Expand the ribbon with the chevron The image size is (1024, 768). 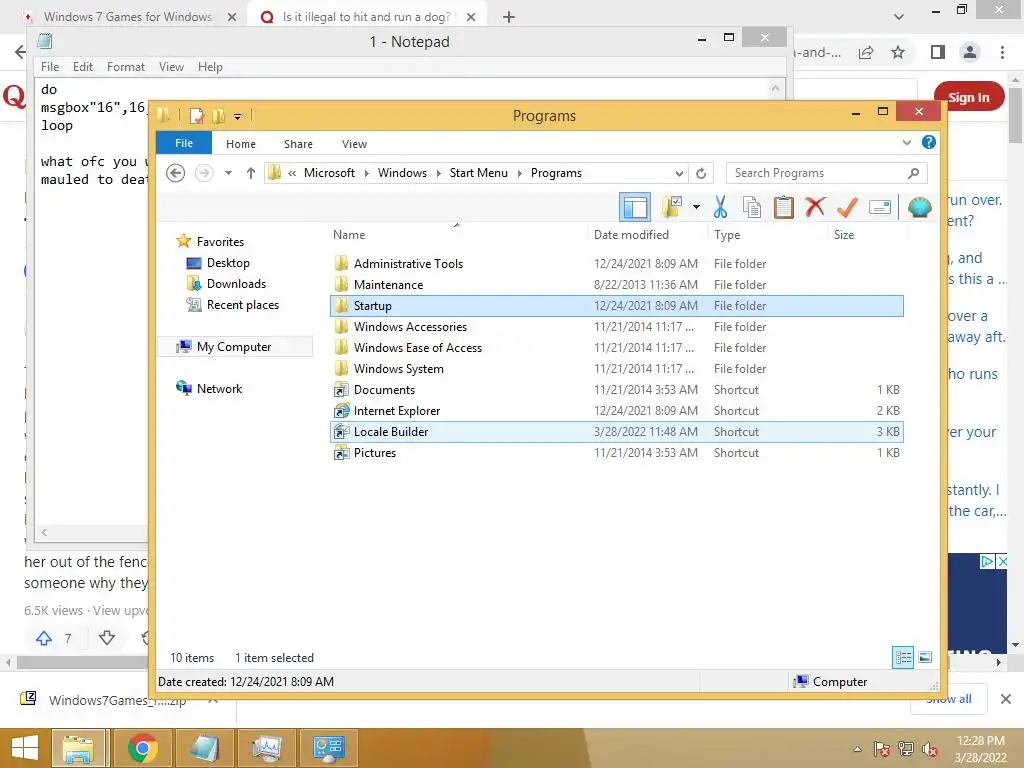[x=906, y=142]
